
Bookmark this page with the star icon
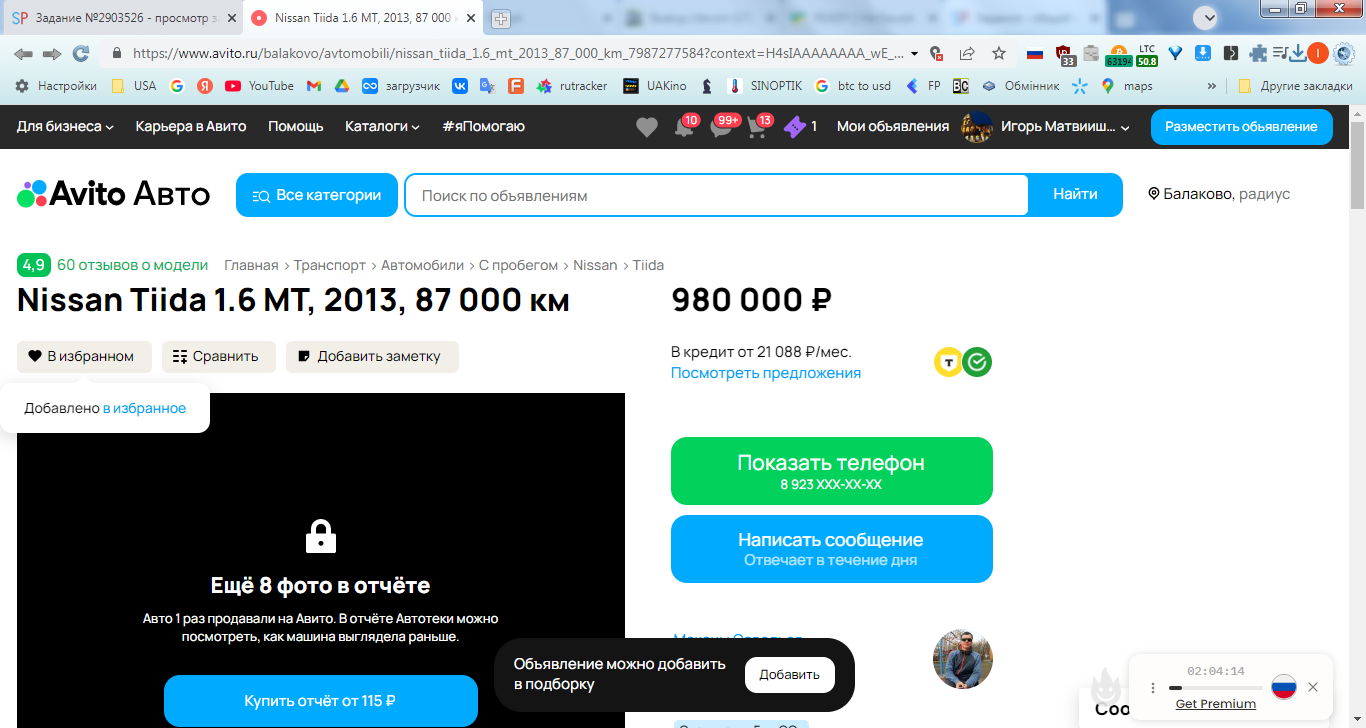click(999, 54)
